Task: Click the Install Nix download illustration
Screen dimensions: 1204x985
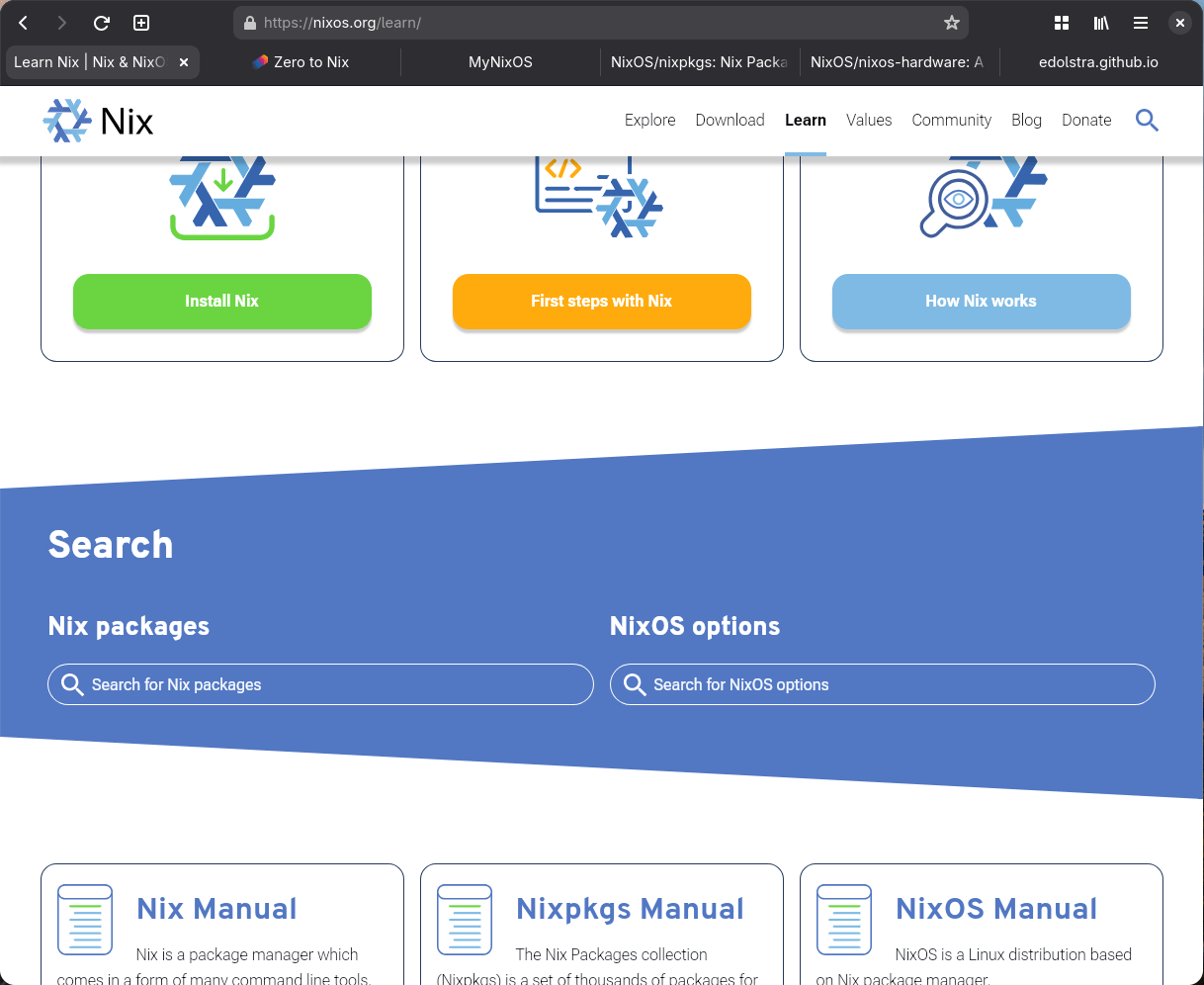Action: click(222, 198)
